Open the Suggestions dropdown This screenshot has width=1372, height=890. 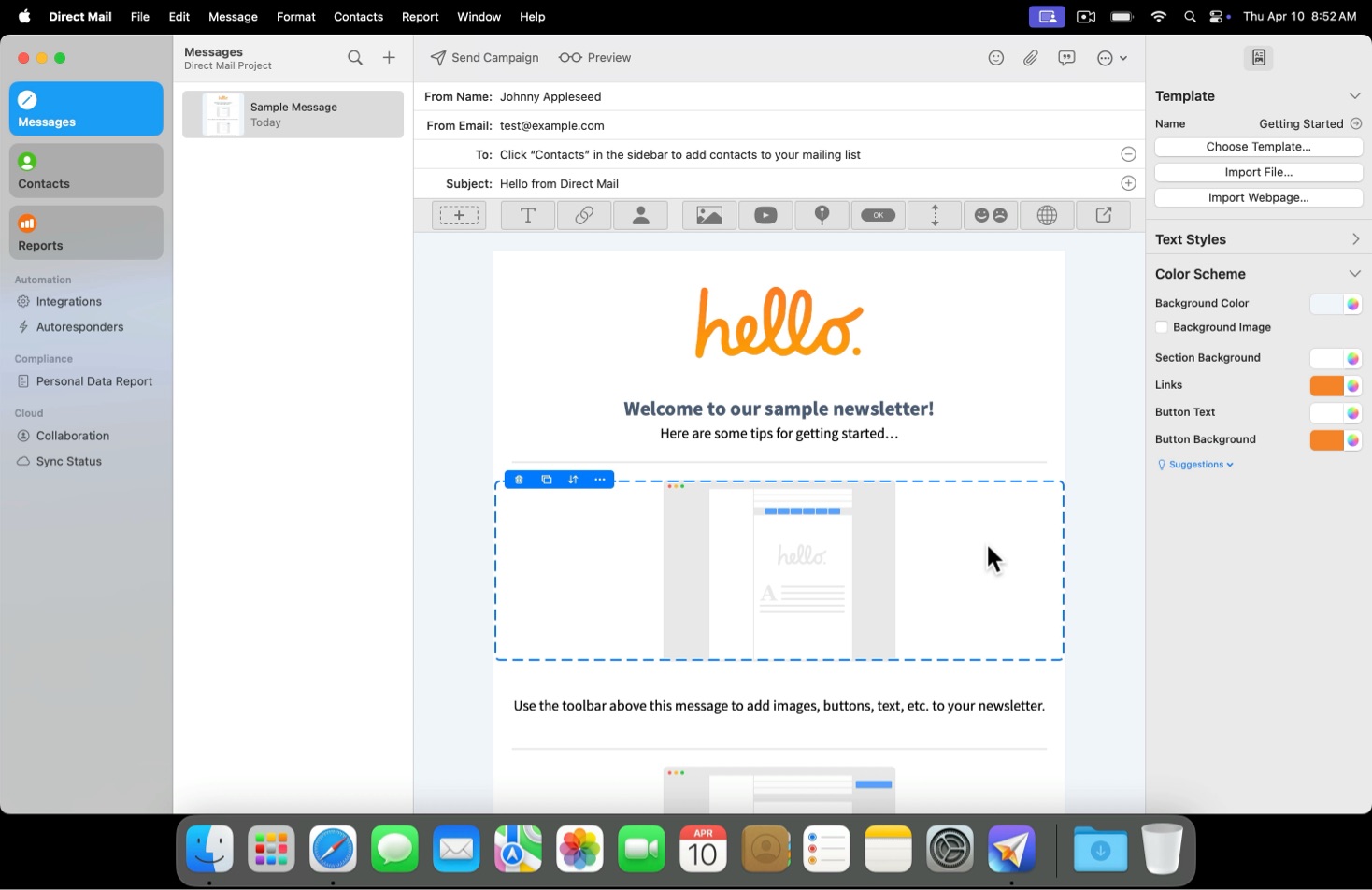coord(1200,465)
